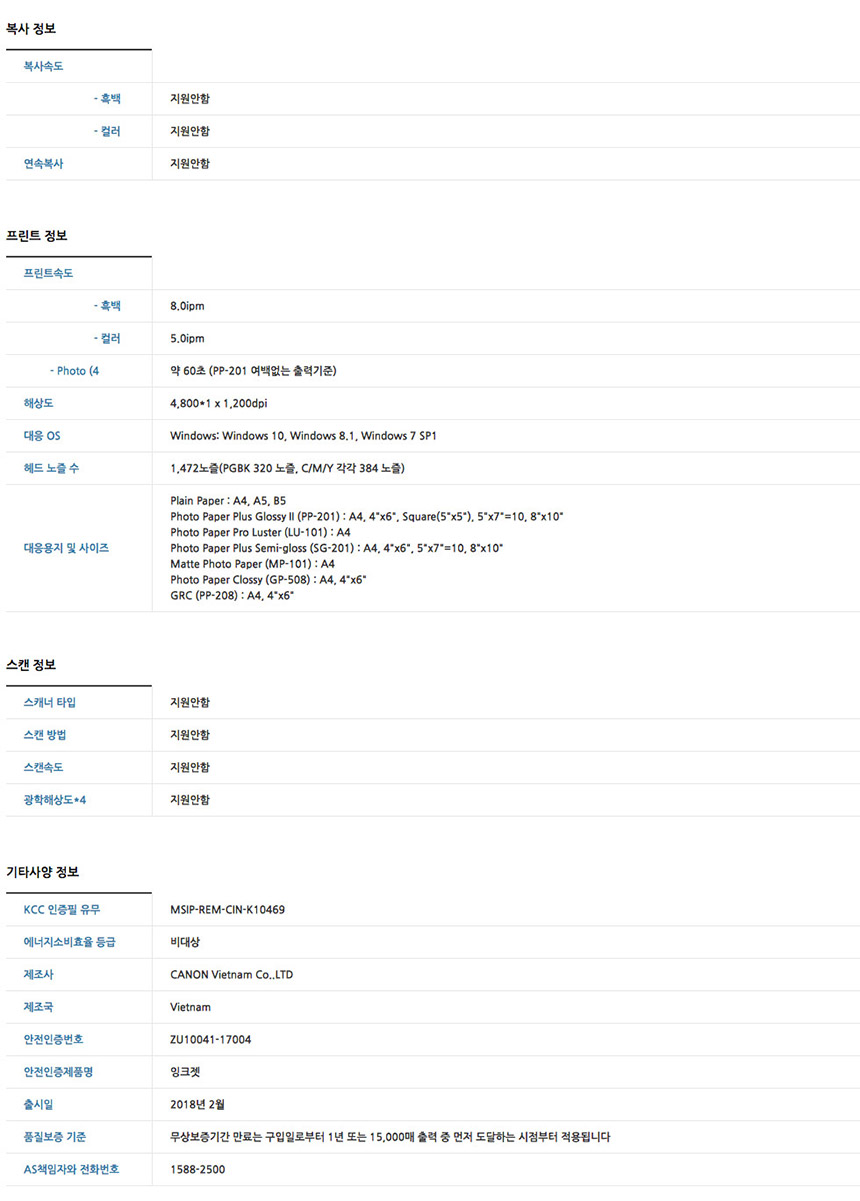Image resolution: width=860 pixels, height=1201 pixels.
Task: Click the 기타사양 정보 section heading
Action: [x=42, y=872]
